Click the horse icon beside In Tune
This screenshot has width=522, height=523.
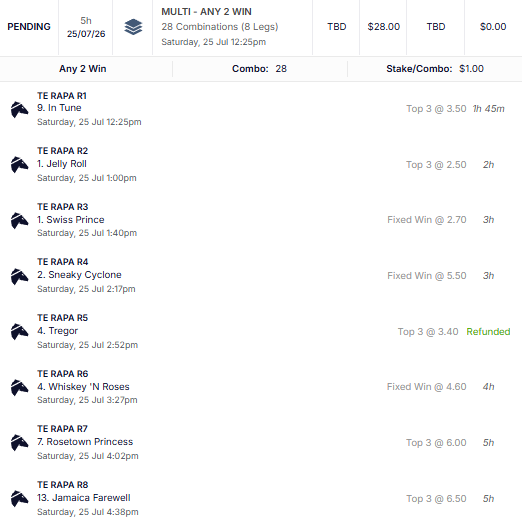tap(19, 110)
